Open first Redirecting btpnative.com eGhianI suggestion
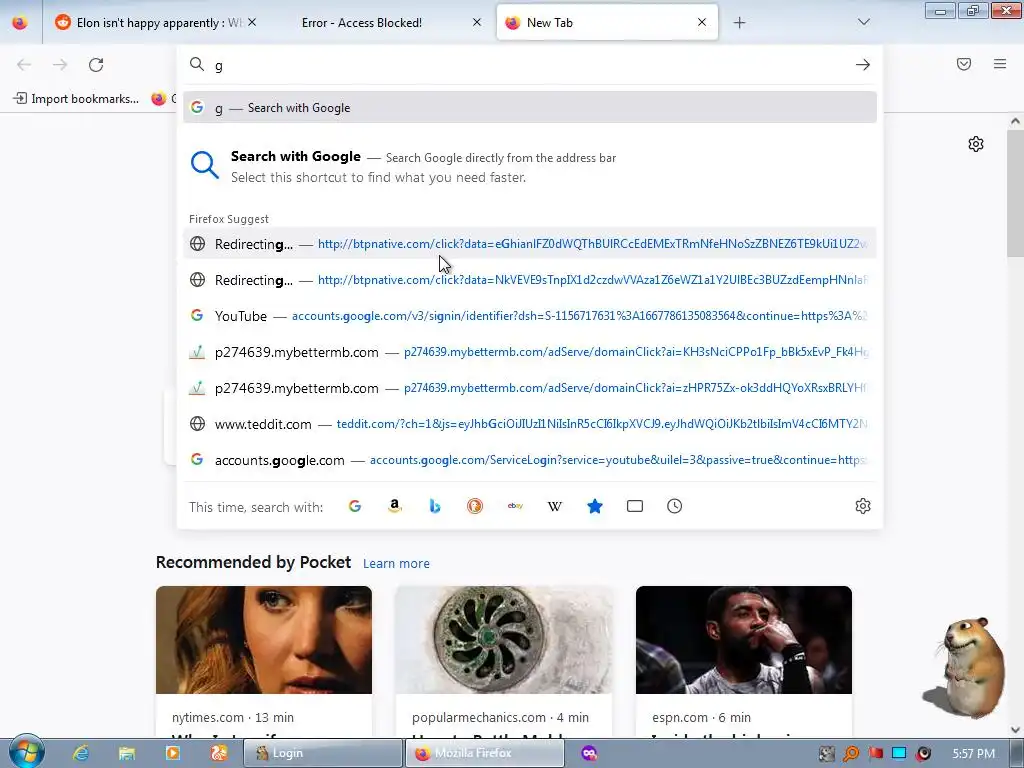 (x=530, y=244)
